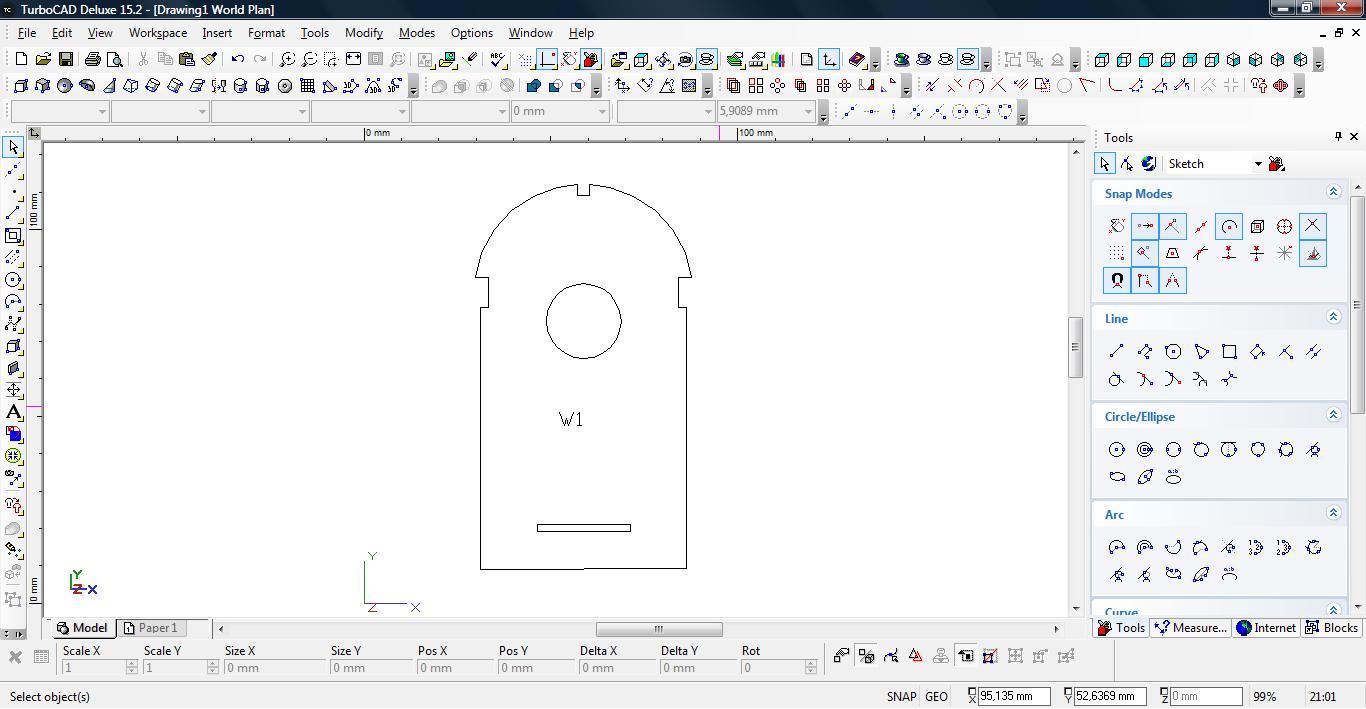This screenshot has width=1366, height=709.
Task: Click the Save icon in the toolbar
Action: coord(65,60)
